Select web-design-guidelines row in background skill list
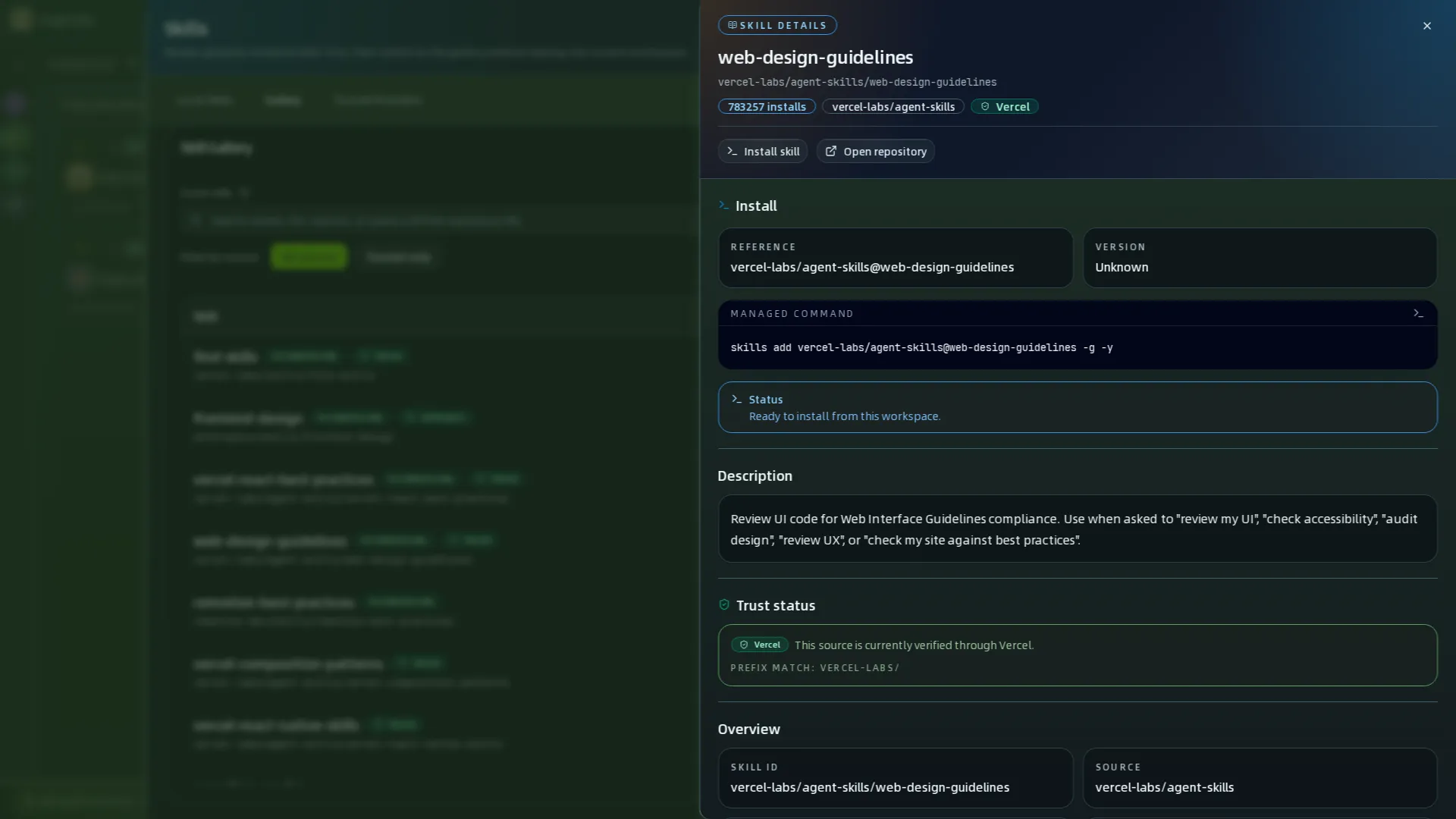Viewport: 1456px width, 819px height. coord(440,549)
